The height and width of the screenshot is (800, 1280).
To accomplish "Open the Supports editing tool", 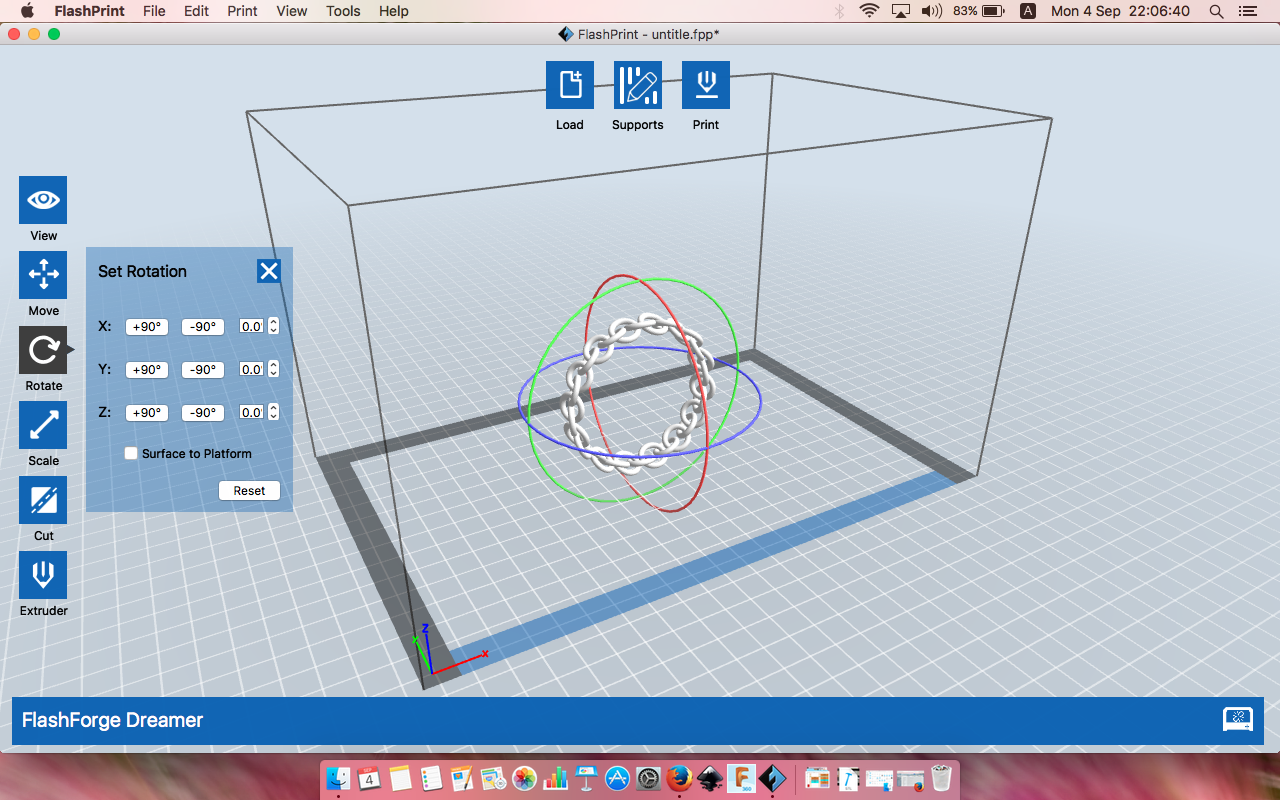I will [x=638, y=85].
